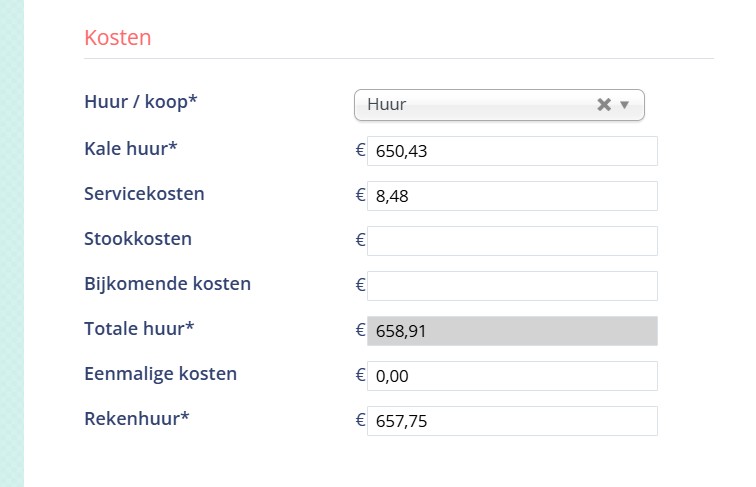Click the Bijkomende kosten label
Screen dimensions: 756x487
coord(167,284)
